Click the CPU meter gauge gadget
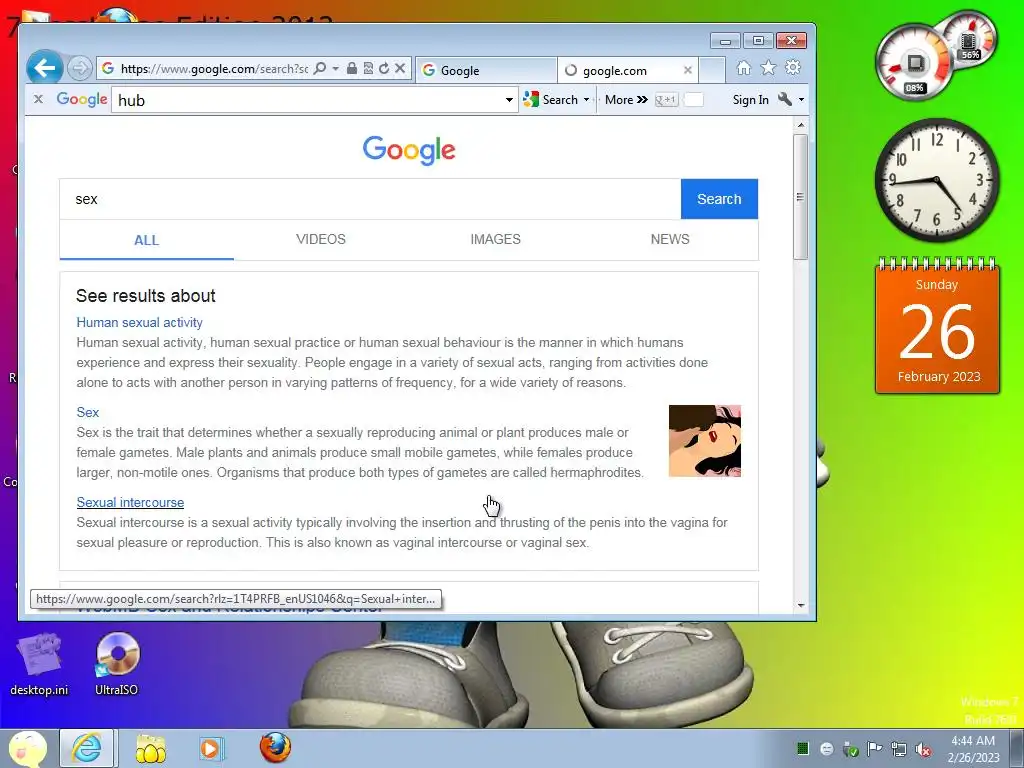Image resolution: width=1024 pixels, height=768 pixels. tap(913, 63)
